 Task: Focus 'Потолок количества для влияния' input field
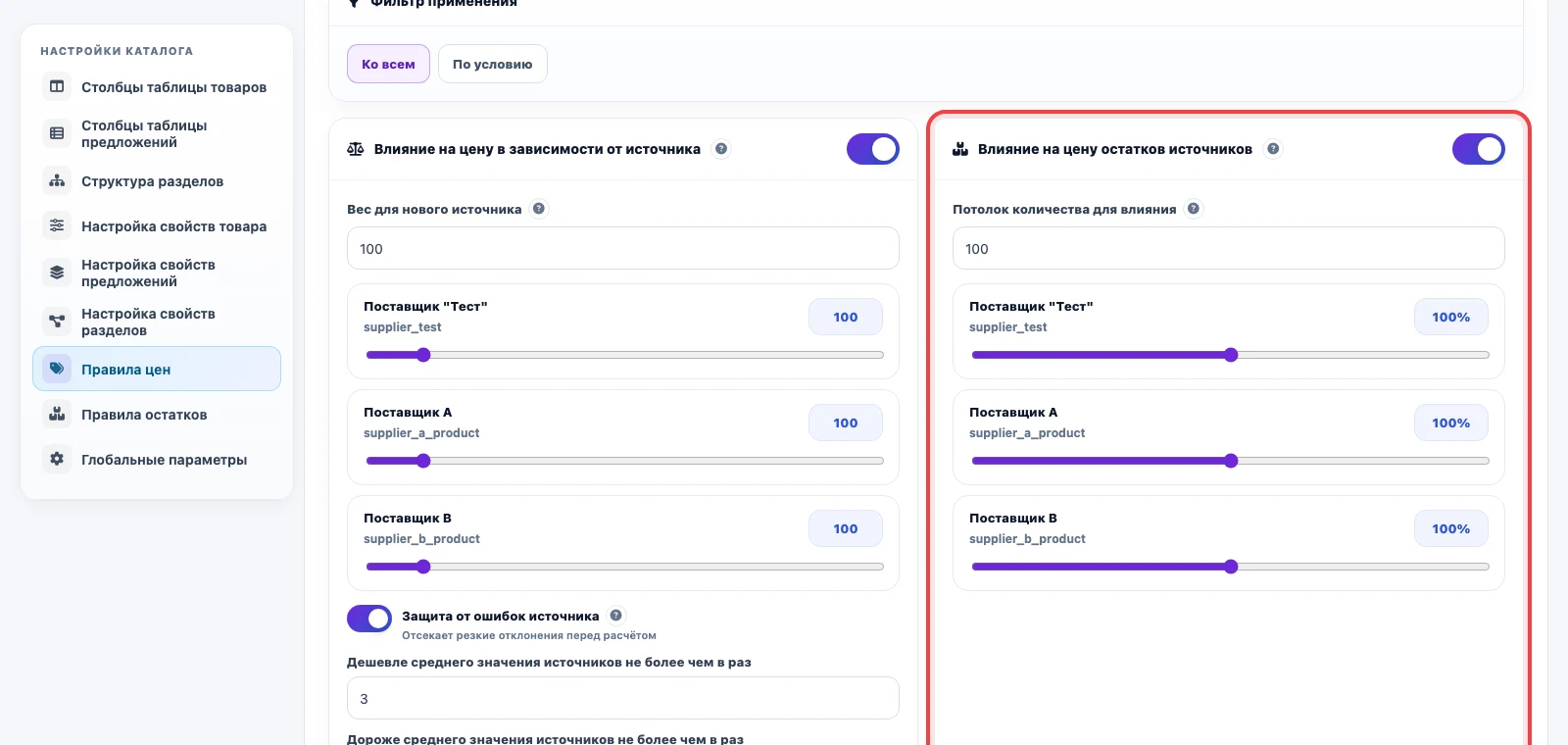(1229, 248)
